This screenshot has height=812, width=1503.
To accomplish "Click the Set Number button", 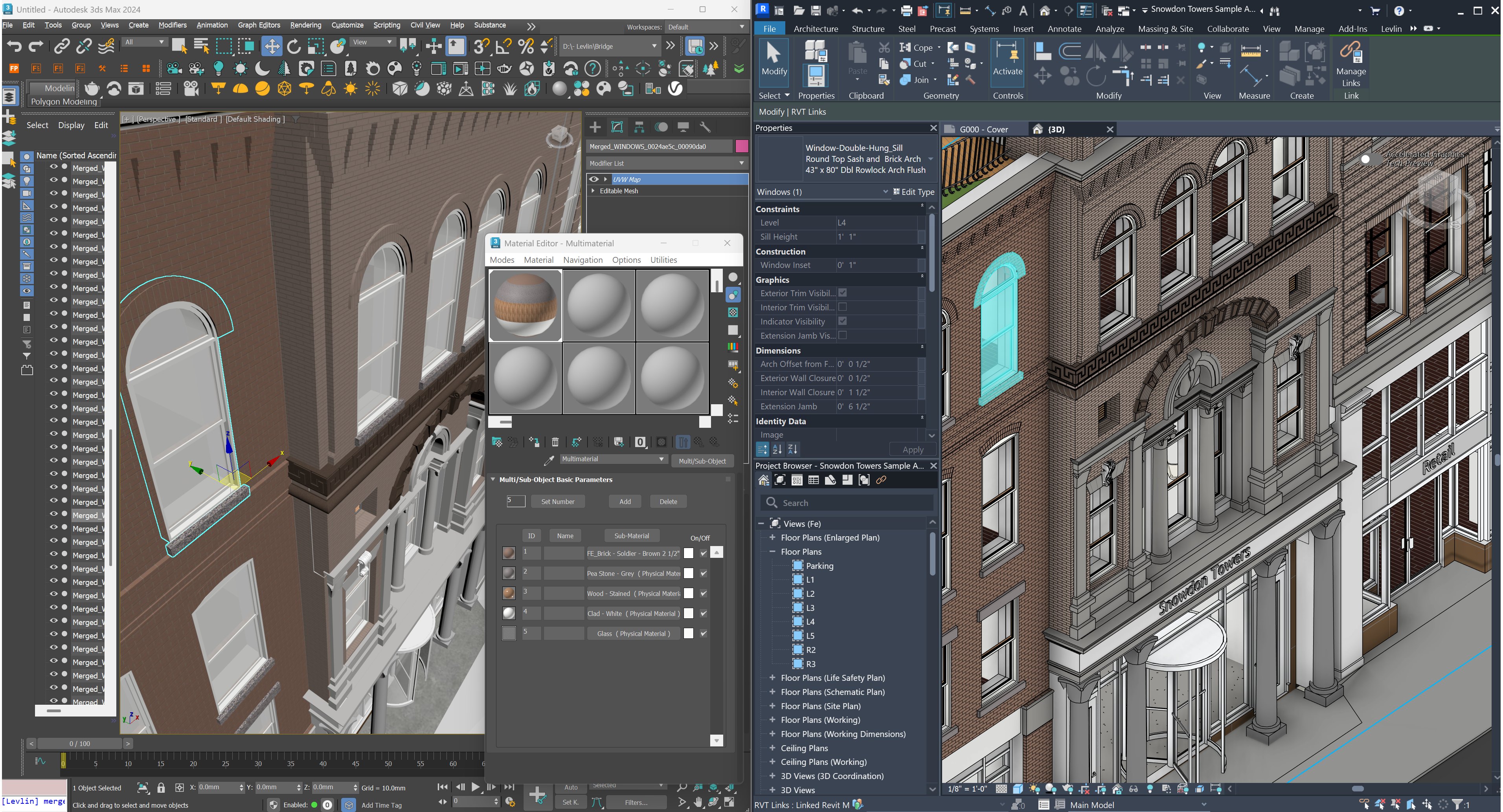I will [557, 502].
